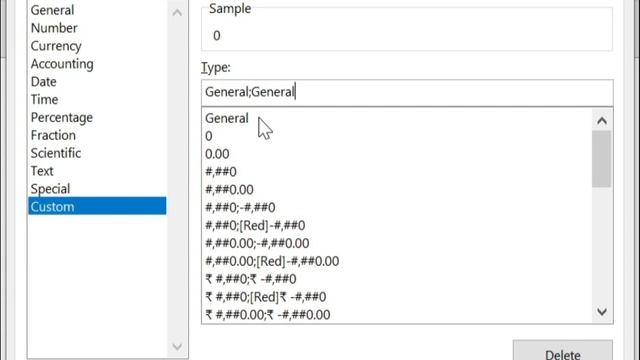640x360 pixels.
Task: Choose the Currency category
Action: [97, 46]
